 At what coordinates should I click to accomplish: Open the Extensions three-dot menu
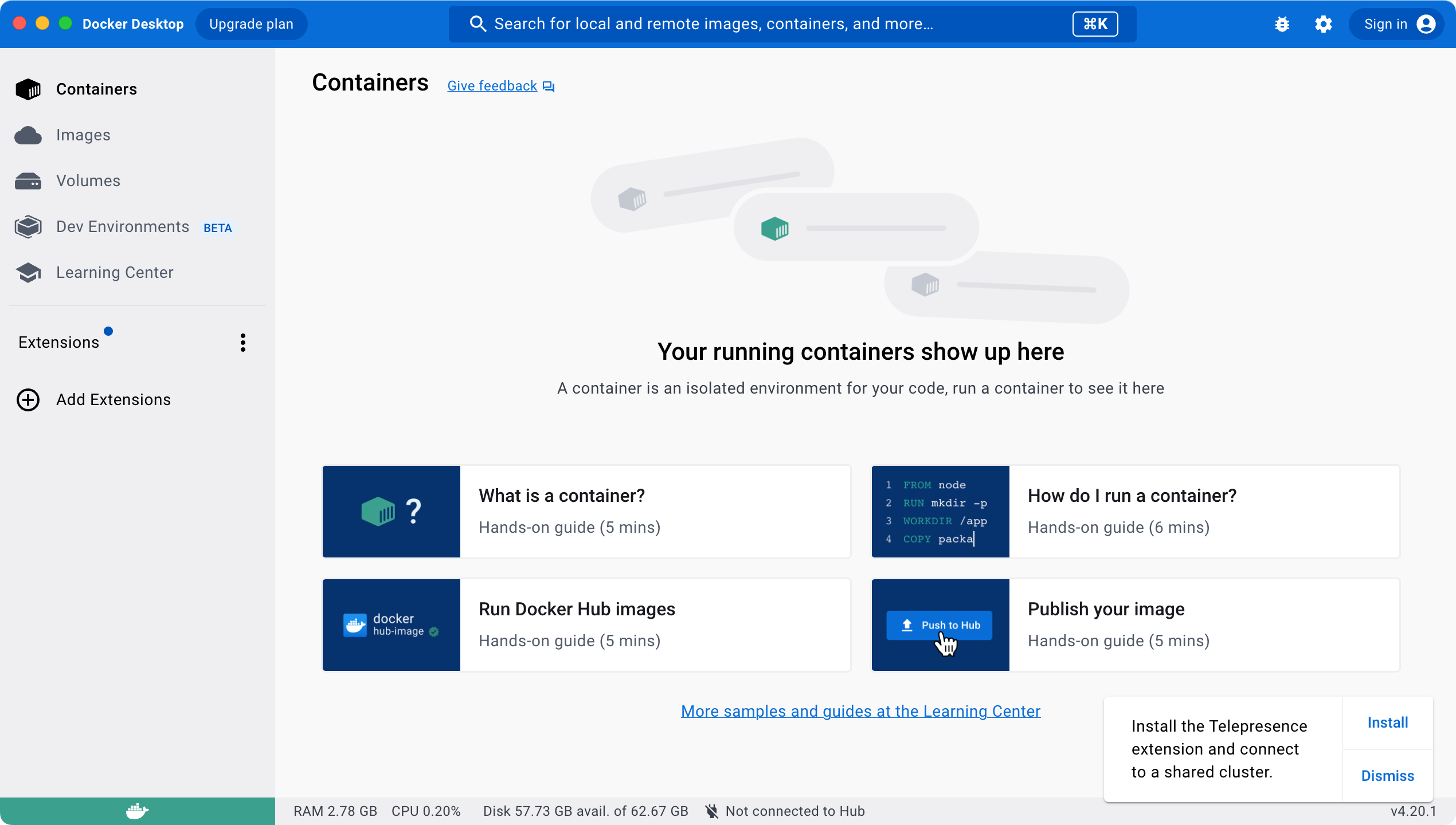243,343
